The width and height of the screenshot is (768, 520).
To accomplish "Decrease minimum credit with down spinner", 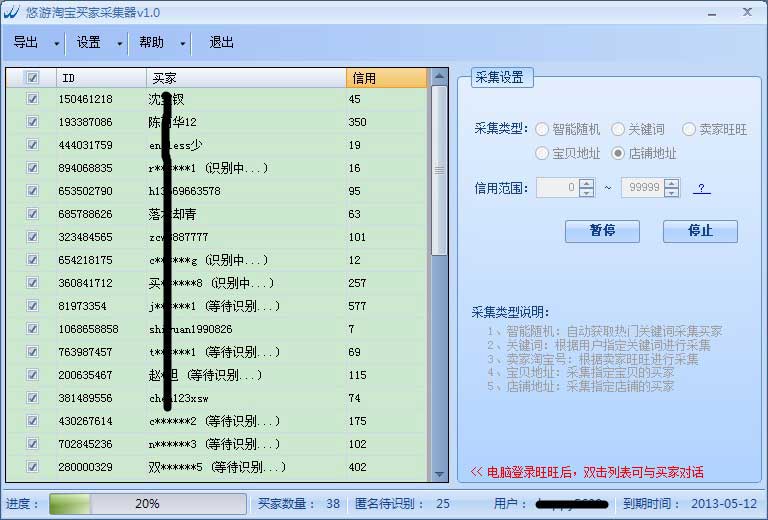I will (x=586, y=192).
